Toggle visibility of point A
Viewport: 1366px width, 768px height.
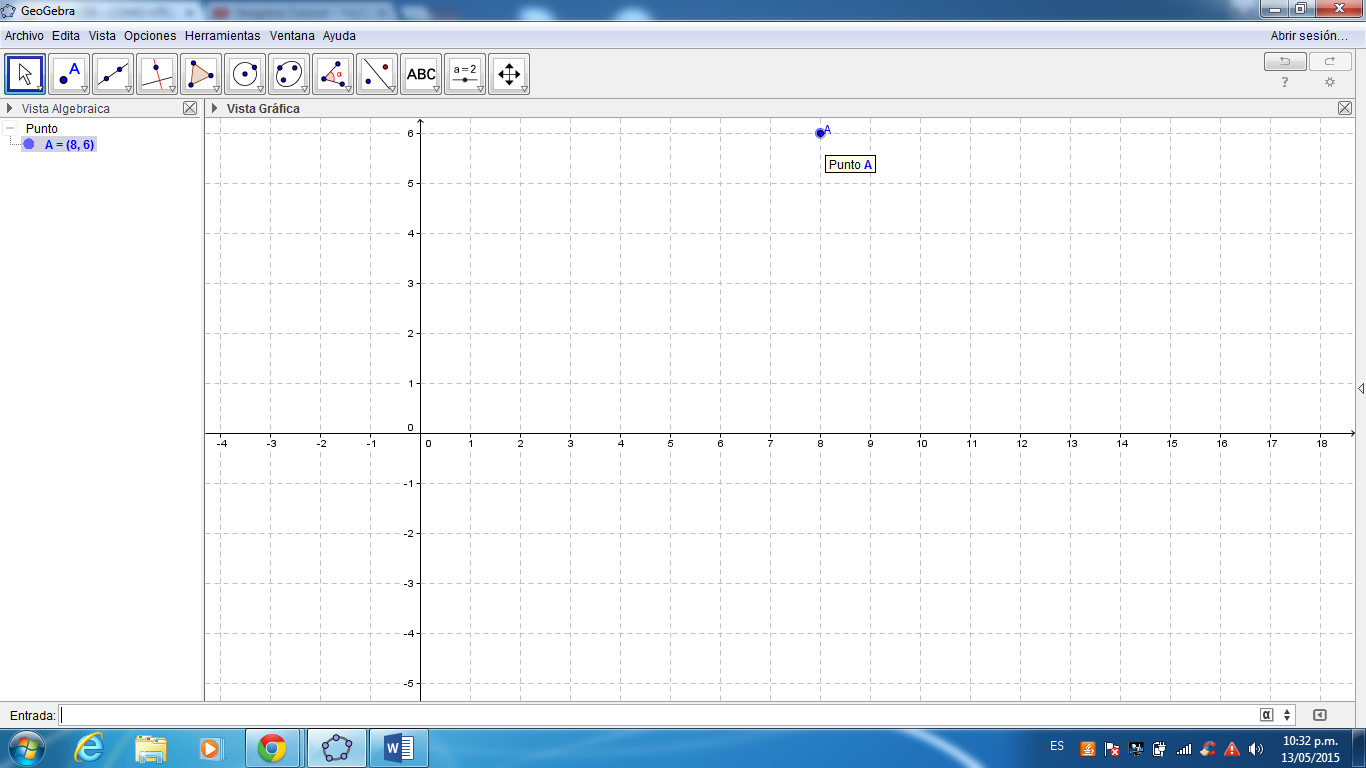click(x=29, y=144)
